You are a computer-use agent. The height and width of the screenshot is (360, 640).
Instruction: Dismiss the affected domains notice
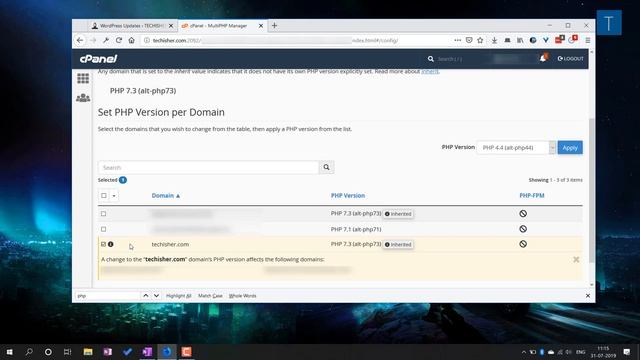(x=576, y=260)
